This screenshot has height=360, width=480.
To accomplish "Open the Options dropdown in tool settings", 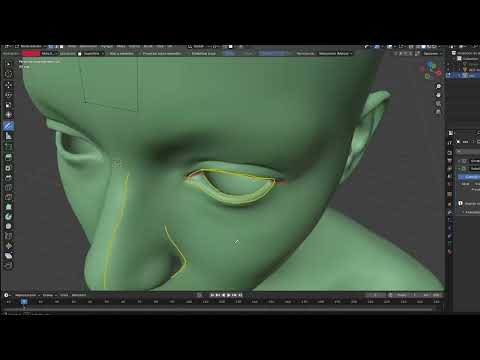I will [x=431, y=53].
